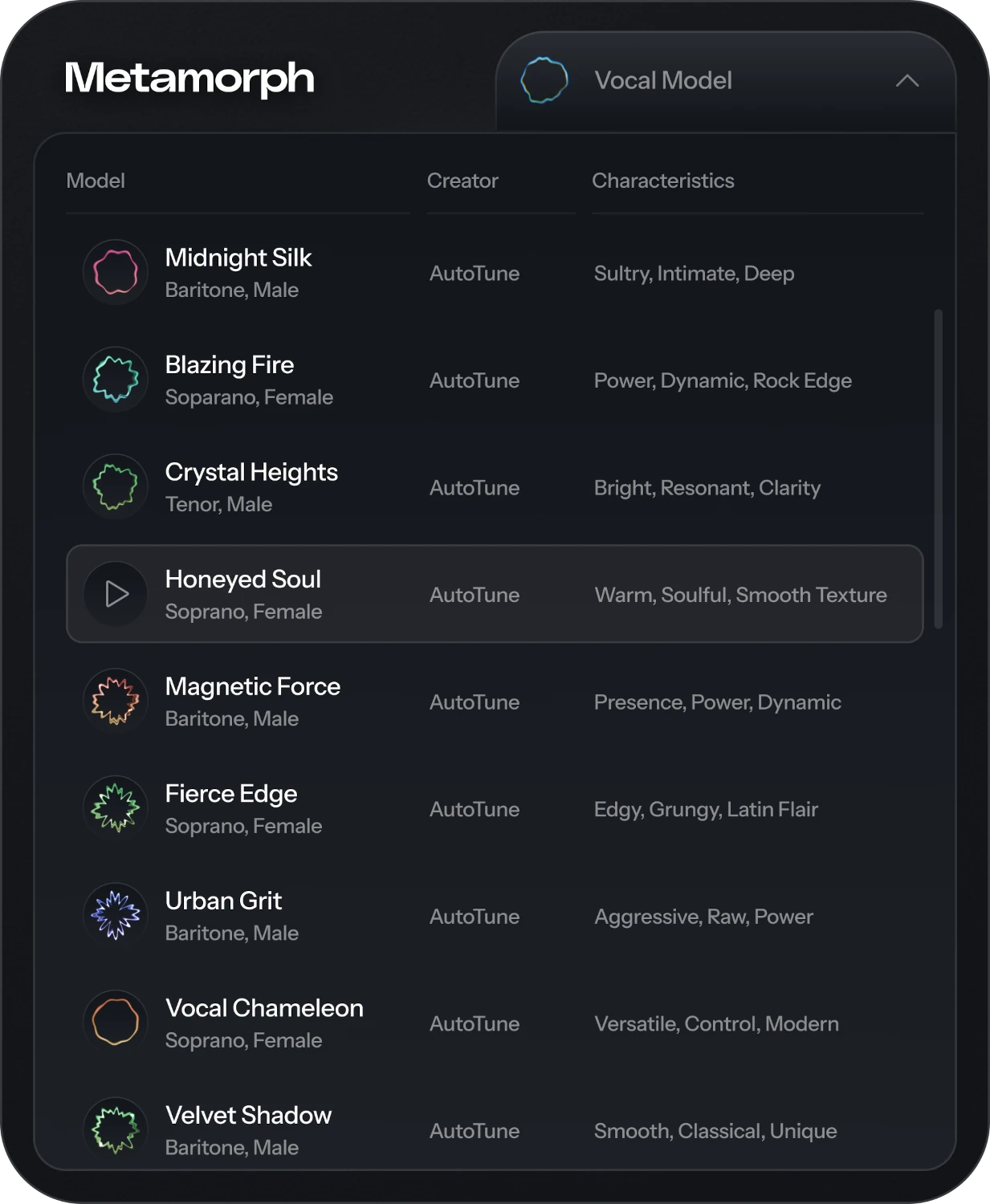Select the Blazing Fire teal waveform icon
990x1204 pixels.
(x=116, y=379)
